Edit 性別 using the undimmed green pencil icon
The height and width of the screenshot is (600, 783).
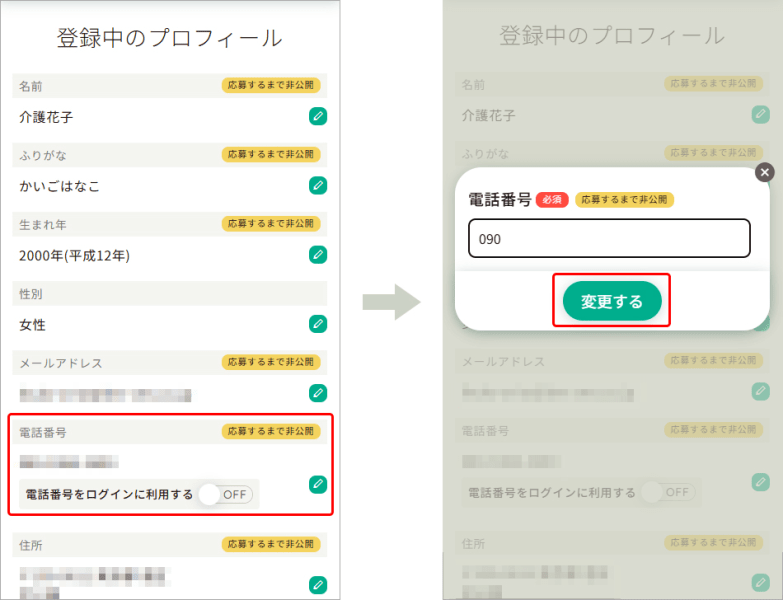coord(318,324)
